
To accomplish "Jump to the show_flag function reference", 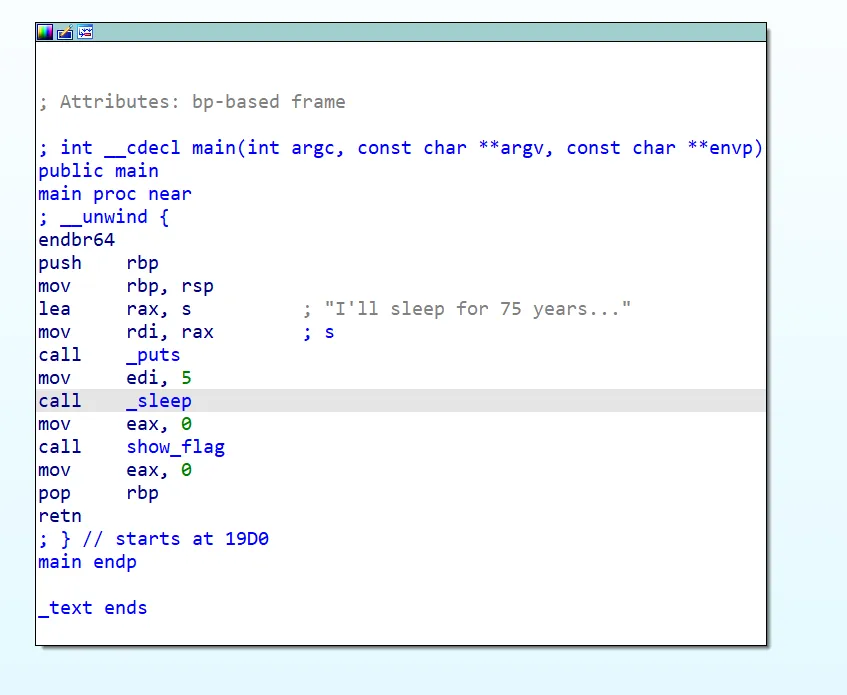I will click(x=175, y=447).
